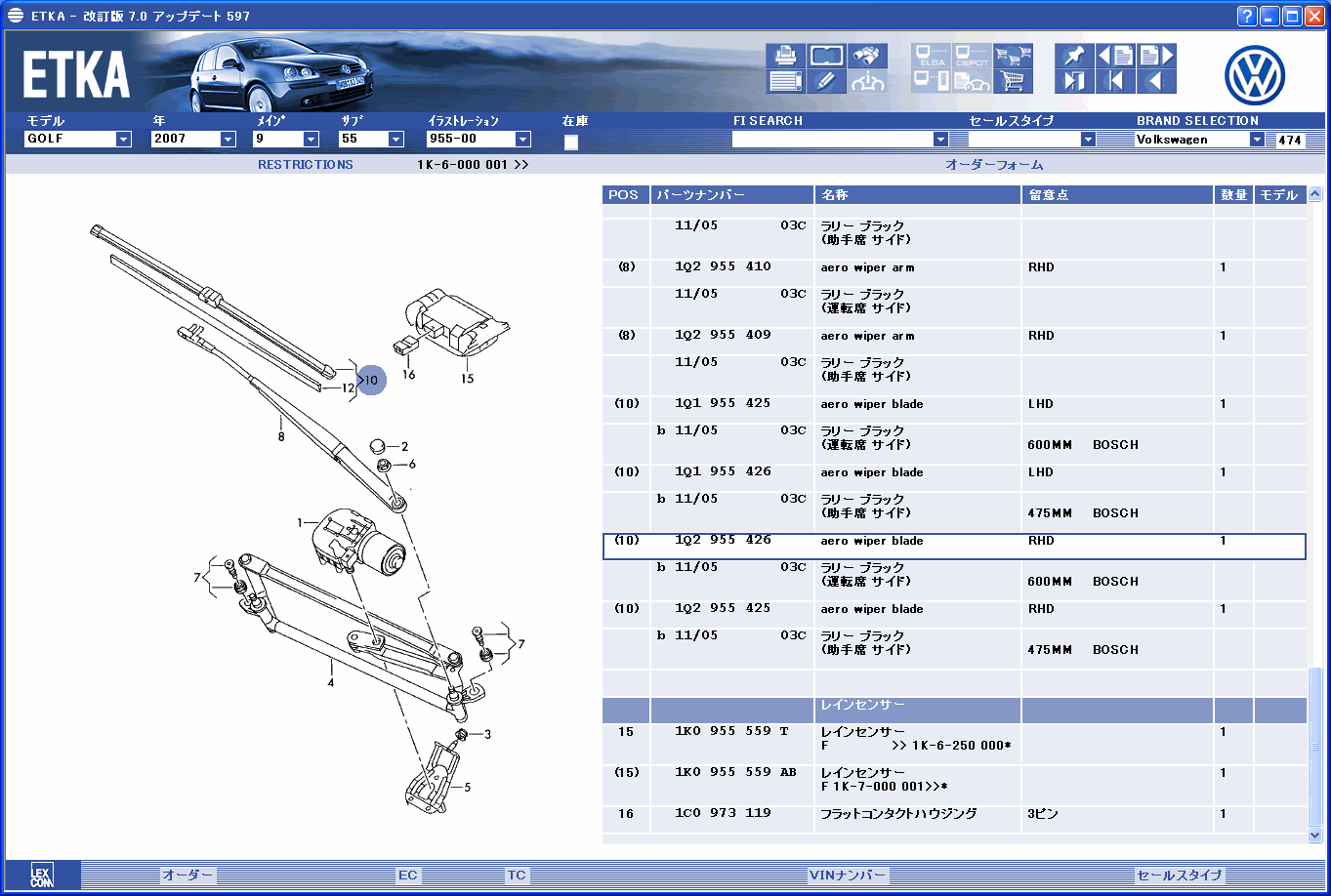Select part number 1Q2 955 425
Image resolution: width=1331 pixels, height=896 pixels.
[x=723, y=608]
